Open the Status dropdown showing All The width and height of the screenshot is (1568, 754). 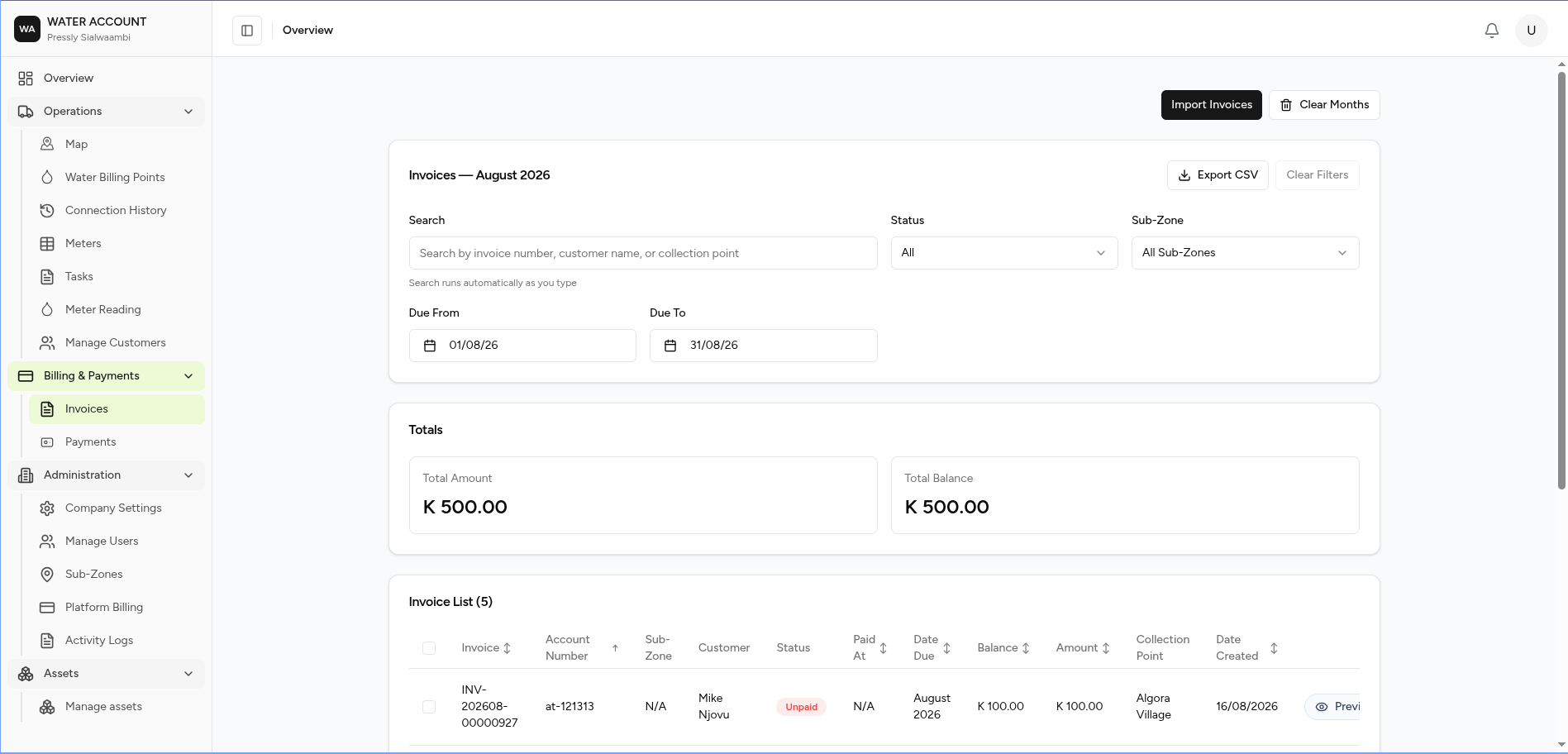point(1003,253)
